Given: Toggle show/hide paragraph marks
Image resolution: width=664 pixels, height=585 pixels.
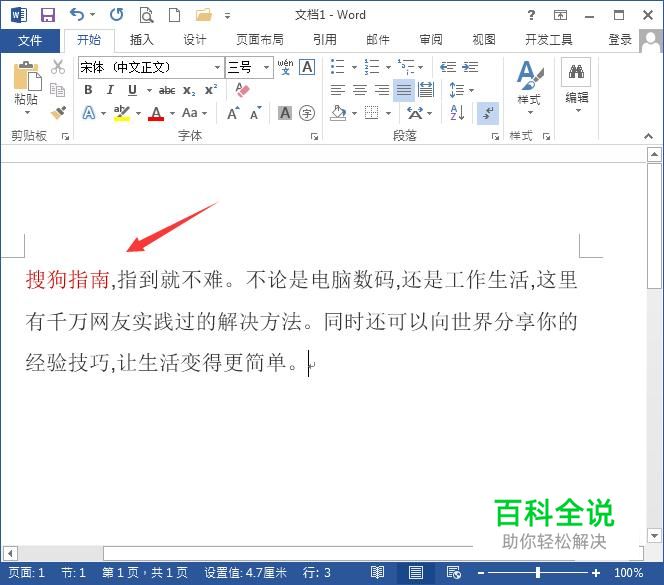Looking at the screenshot, I should click(487, 114).
